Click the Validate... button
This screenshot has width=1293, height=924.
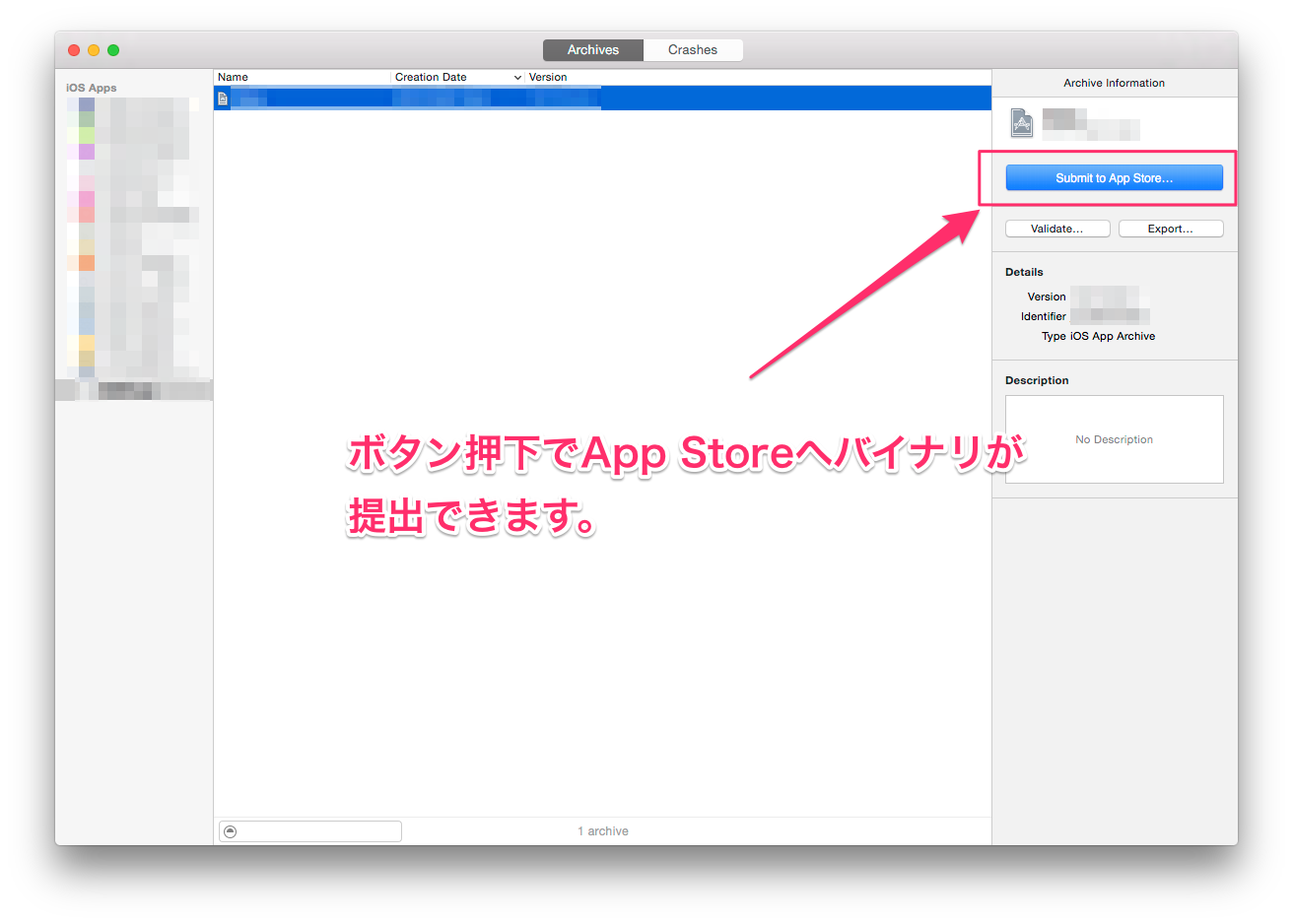point(1056,229)
